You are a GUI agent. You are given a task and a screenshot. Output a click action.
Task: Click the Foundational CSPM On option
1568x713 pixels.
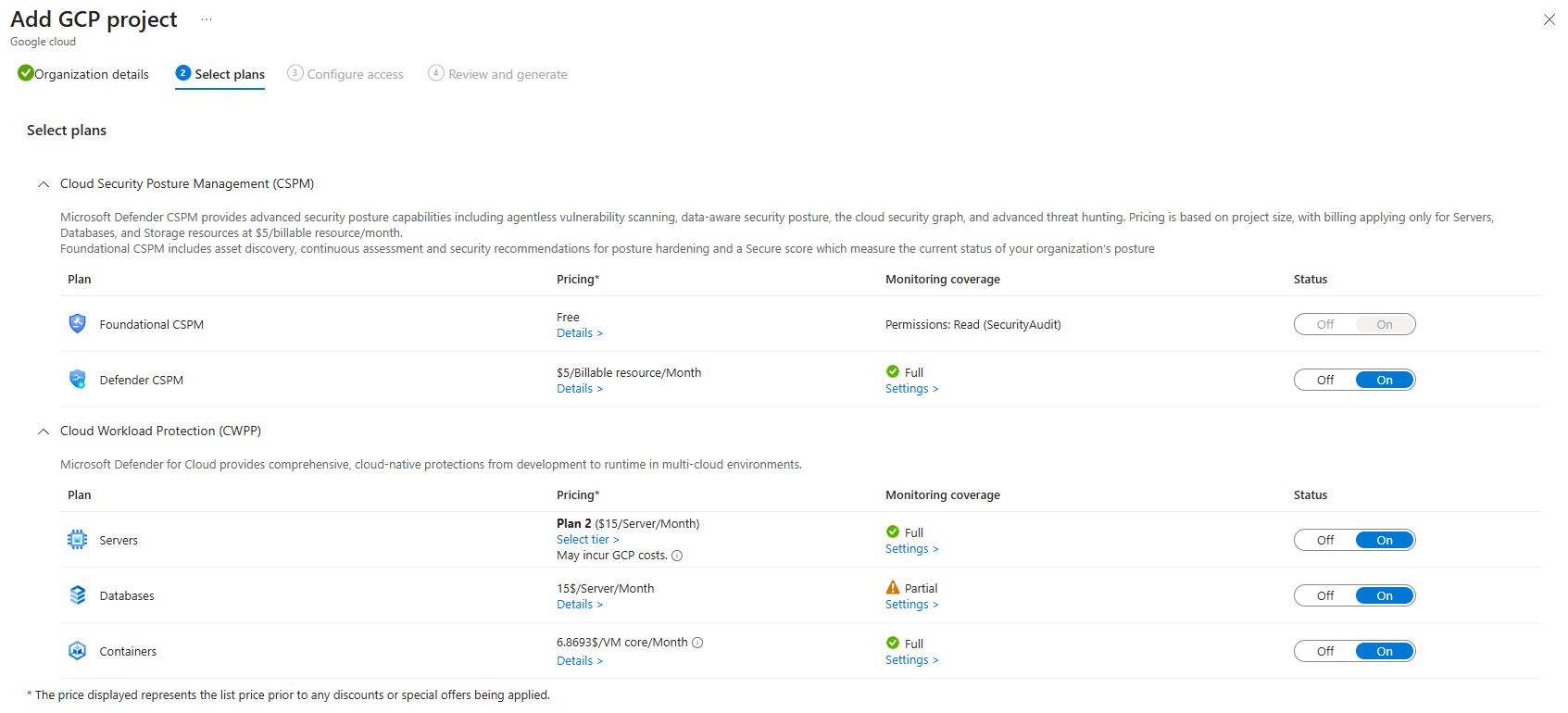(1385, 324)
